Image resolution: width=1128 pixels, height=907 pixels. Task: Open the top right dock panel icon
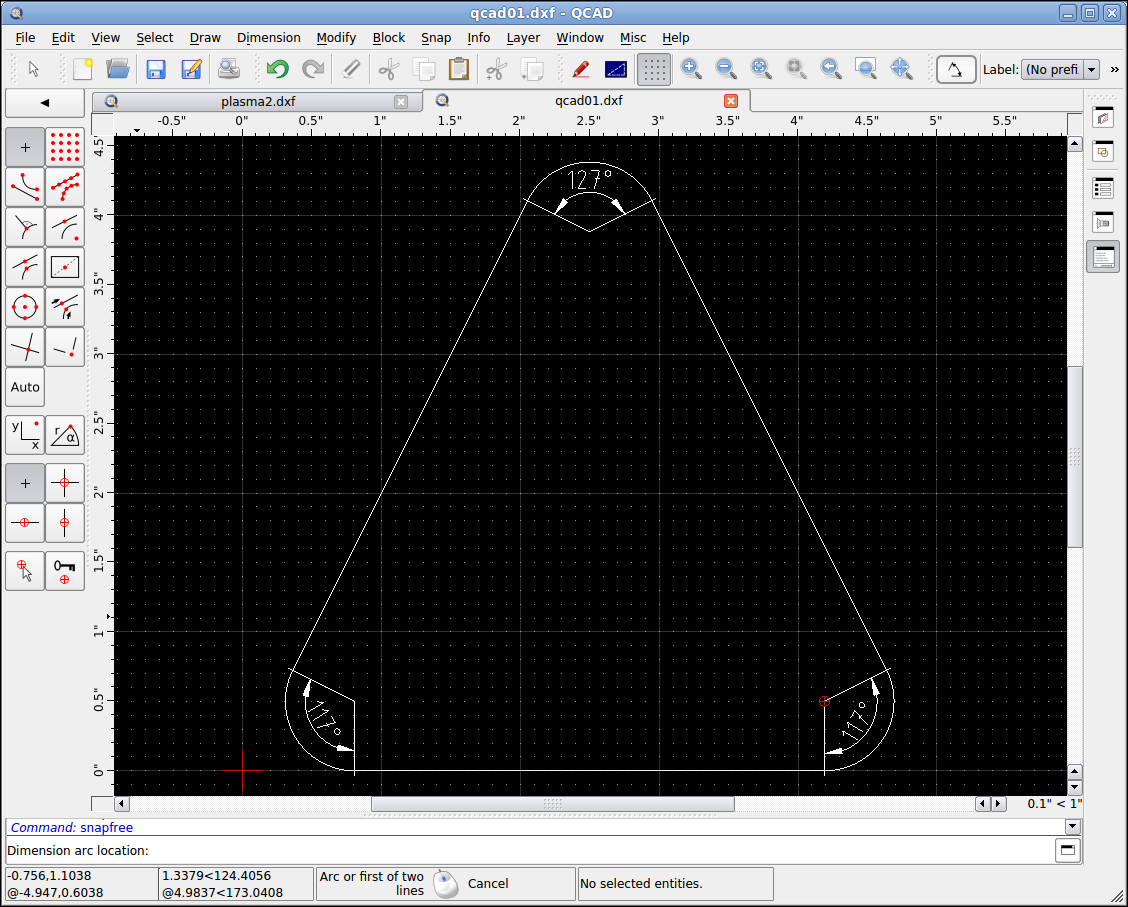[x=1103, y=117]
